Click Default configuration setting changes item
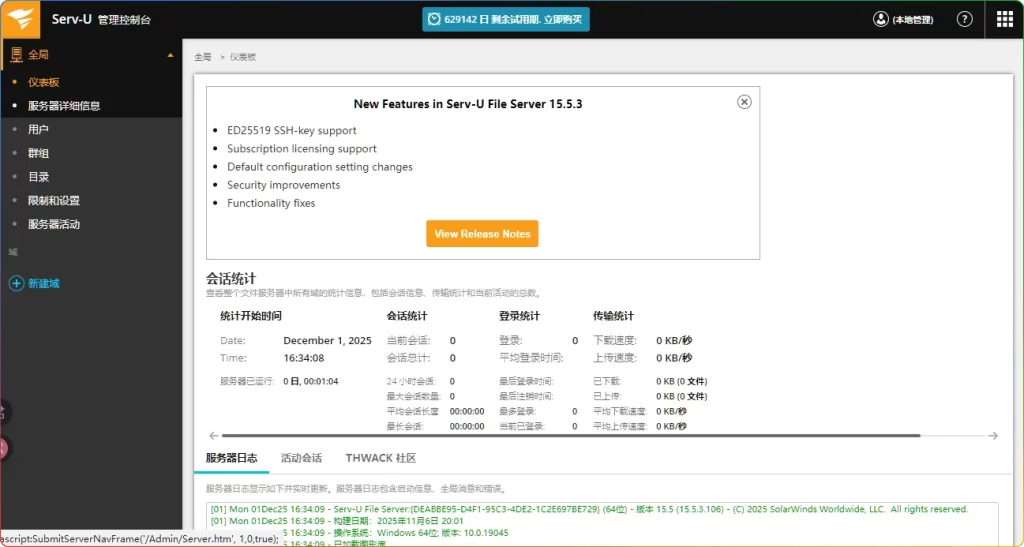1024x547 pixels. pyautogui.click(x=320, y=166)
